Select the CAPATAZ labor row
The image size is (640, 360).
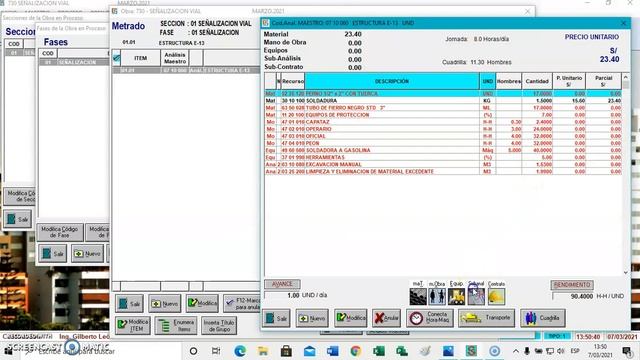[443, 122]
